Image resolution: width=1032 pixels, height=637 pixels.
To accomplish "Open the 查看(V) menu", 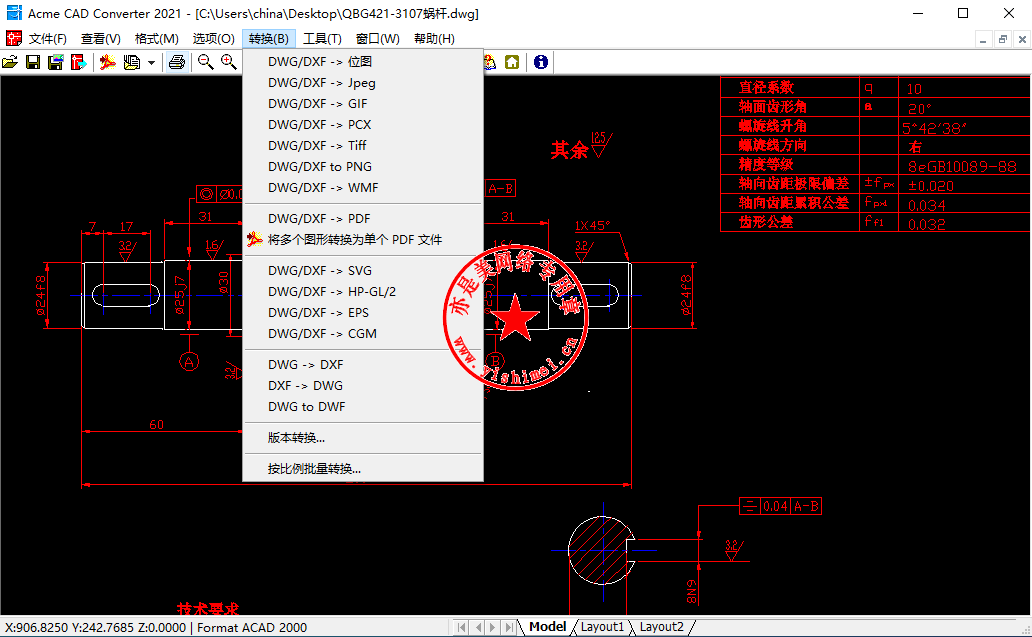I will point(101,39).
